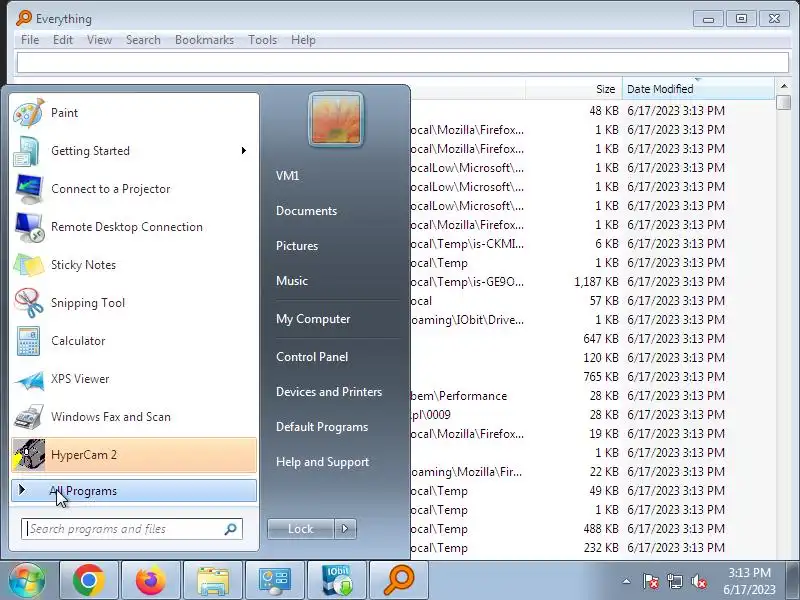Open the Edit menu in Everything
This screenshot has width=800, height=600.
coord(63,40)
